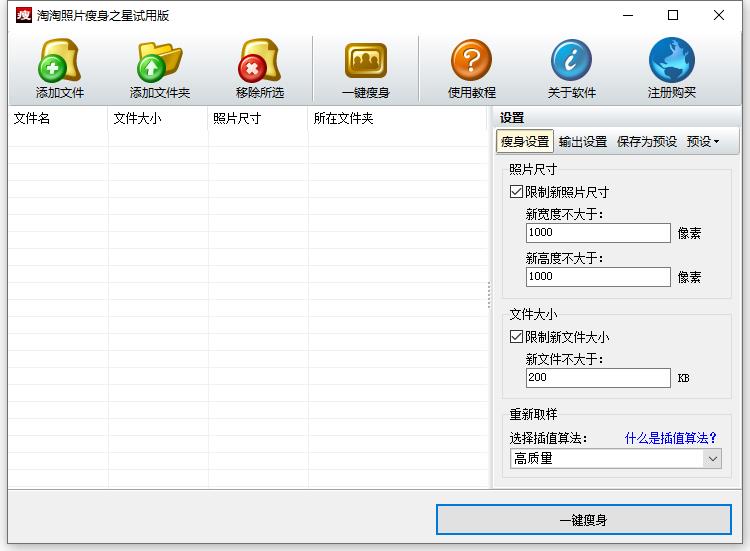Open the 高质量 interpolation algorithm combo box
750x551 pixels.
tap(616, 459)
